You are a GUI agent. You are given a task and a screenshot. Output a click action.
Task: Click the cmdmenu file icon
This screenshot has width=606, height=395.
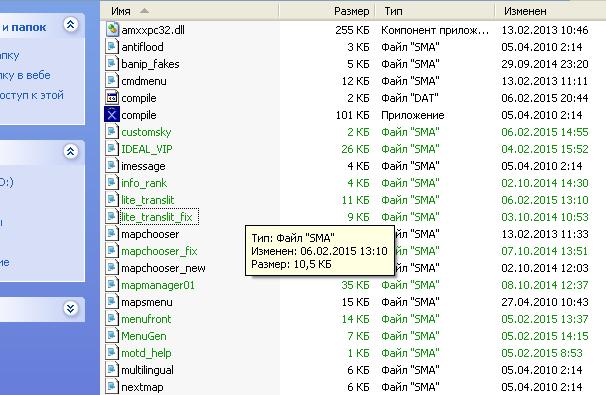click(x=112, y=81)
